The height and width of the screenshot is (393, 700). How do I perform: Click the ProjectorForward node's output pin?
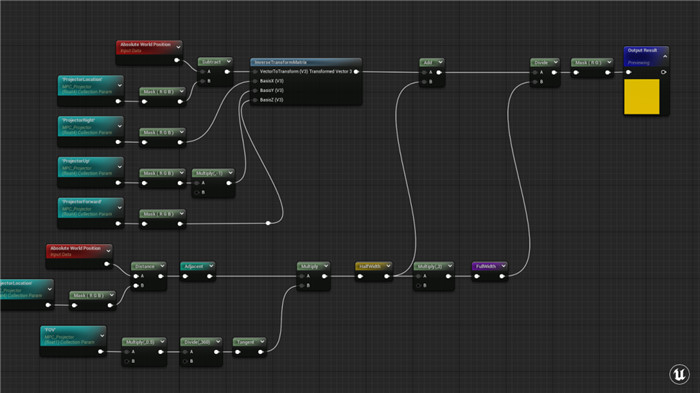[118, 224]
